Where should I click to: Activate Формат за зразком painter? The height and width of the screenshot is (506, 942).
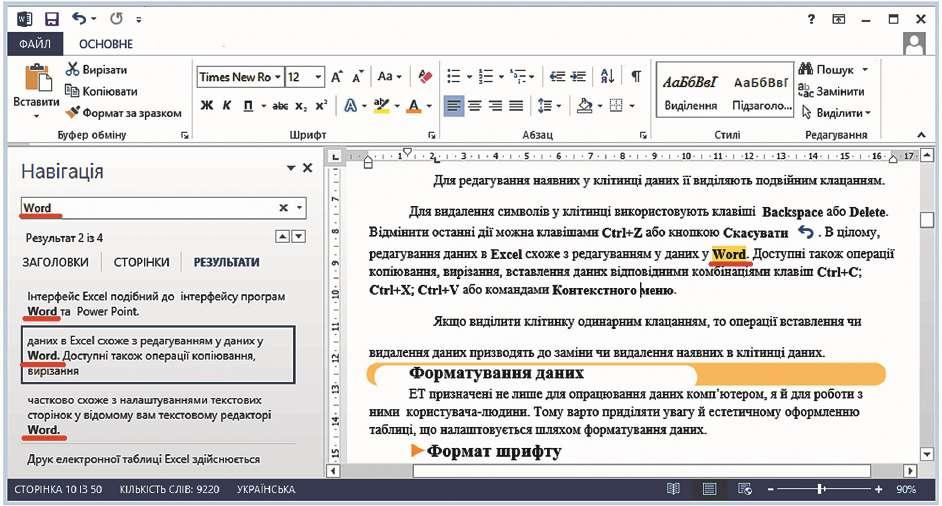click(123, 113)
